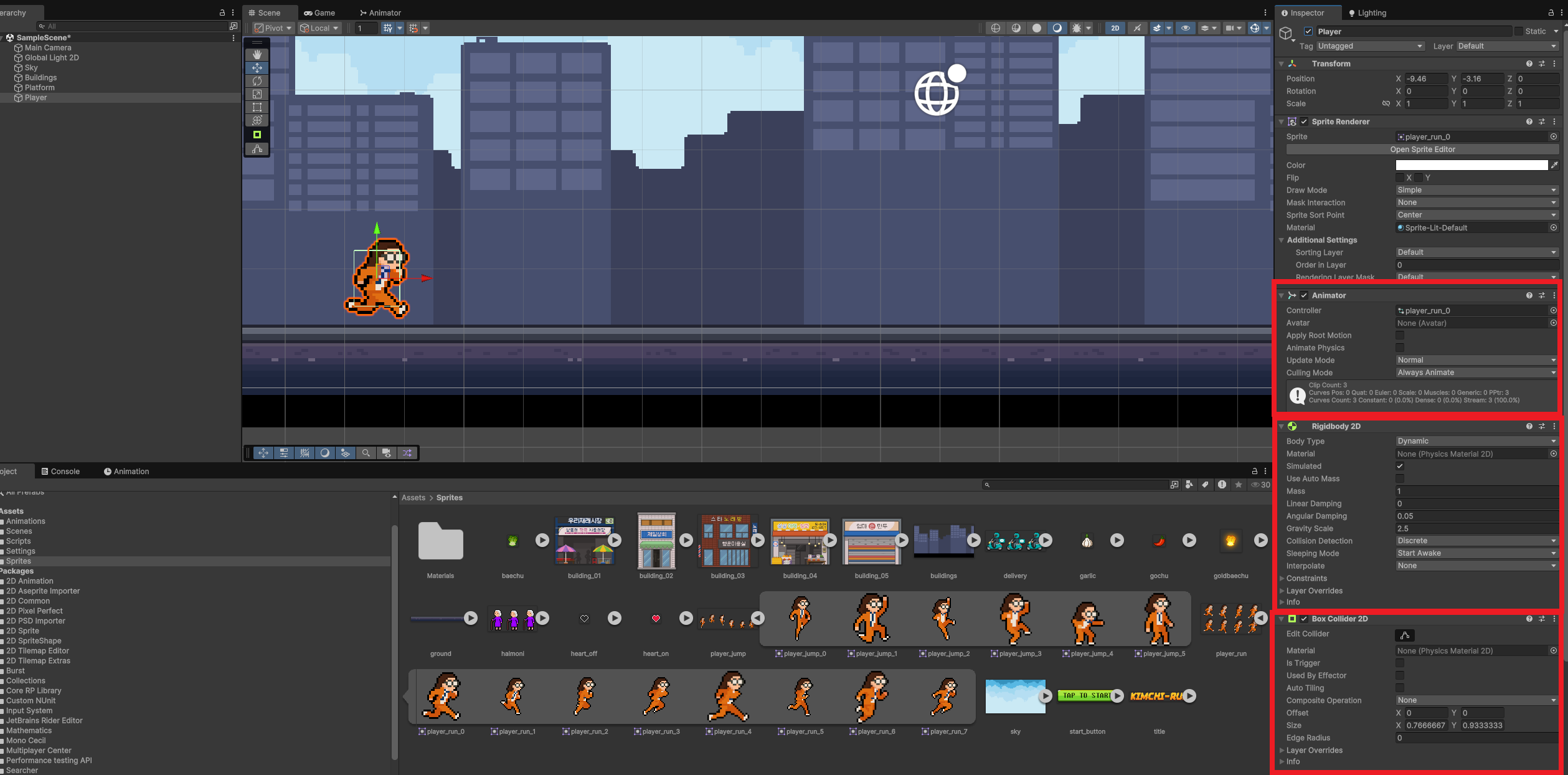
Task: Select the Scale tool
Action: click(x=257, y=94)
